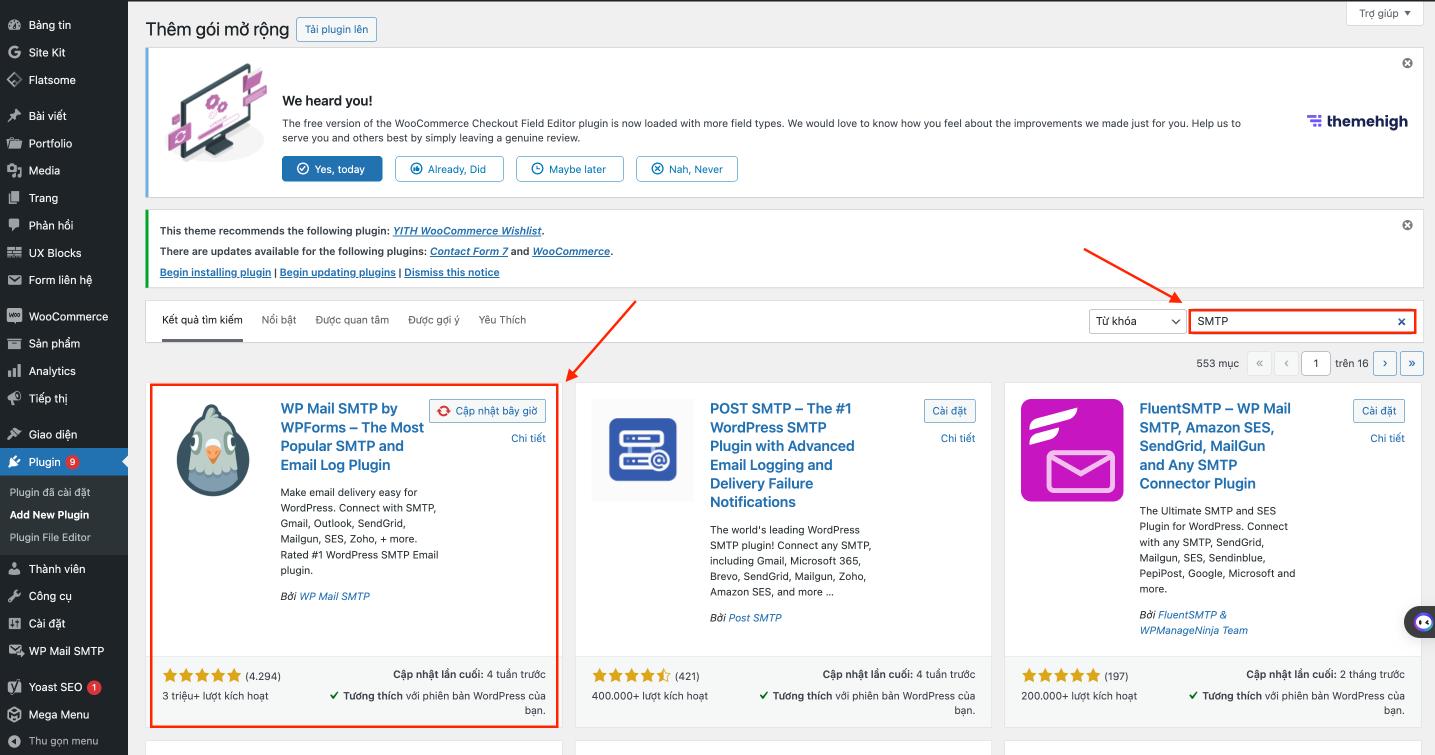The image size is (1435, 755).
Task: Click the Sản phẩm products icon
Action: point(14,343)
